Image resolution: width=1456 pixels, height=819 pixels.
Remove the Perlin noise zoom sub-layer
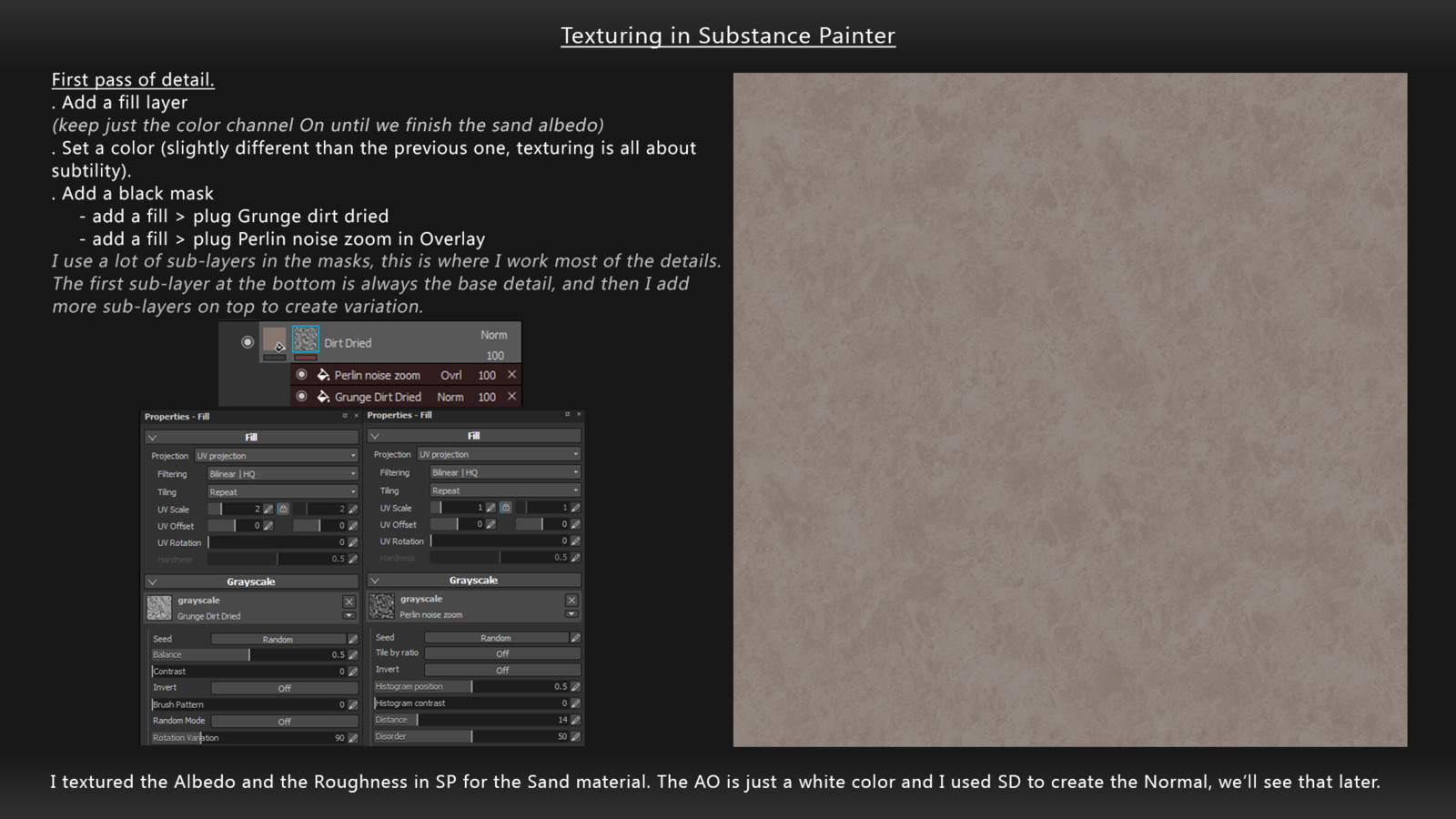click(x=511, y=374)
